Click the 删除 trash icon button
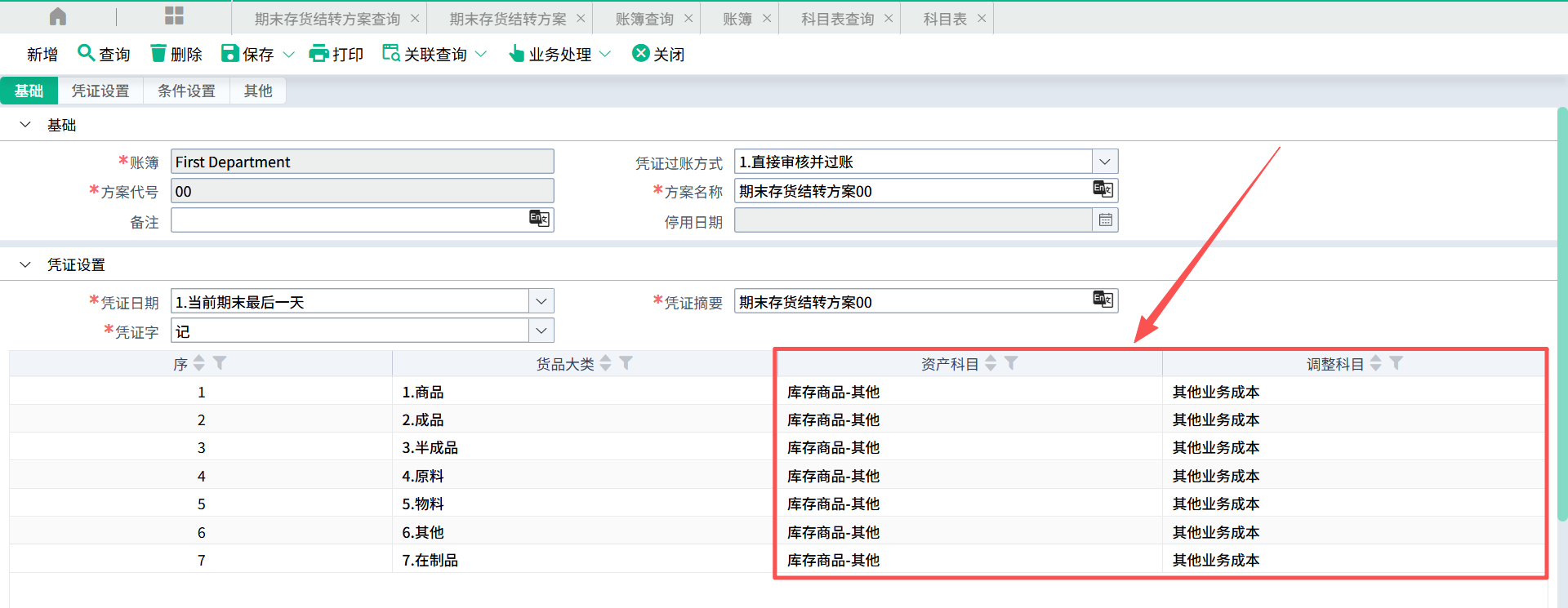This screenshot has height=608, width=1568. click(x=158, y=54)
